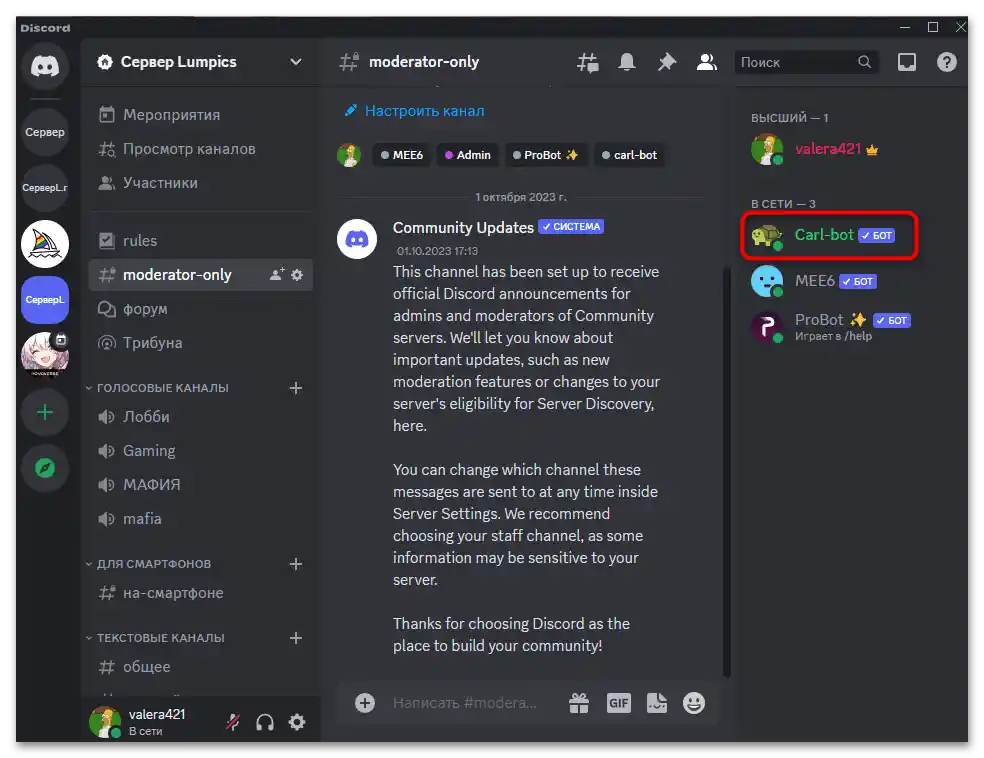
Task: Open user settings gear icon
Action: click(297, 722)
